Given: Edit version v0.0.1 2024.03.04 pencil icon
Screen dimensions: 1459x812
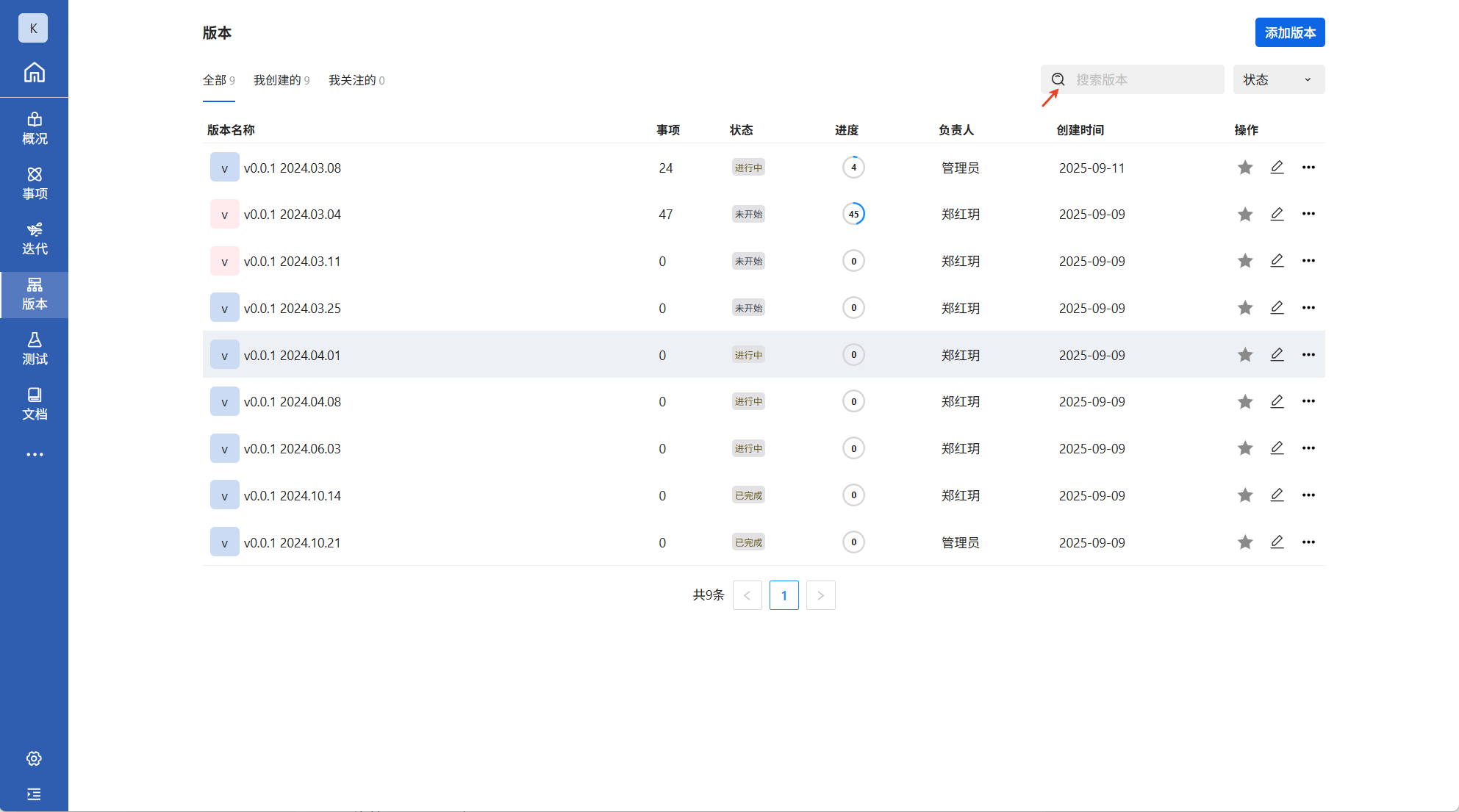Looking at the screenshot, I should tap(1277, 214).
